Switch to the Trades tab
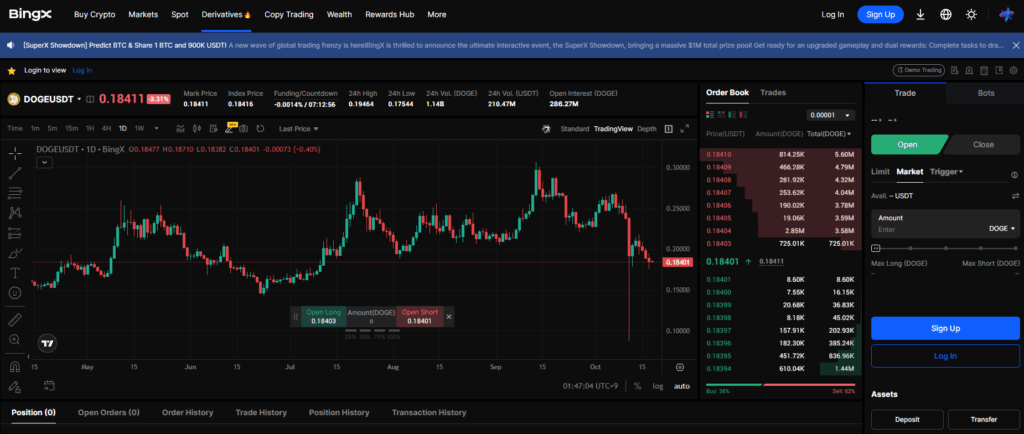Screen dimensions: 1024x434 pyautogui.click(x=773, y=92)
